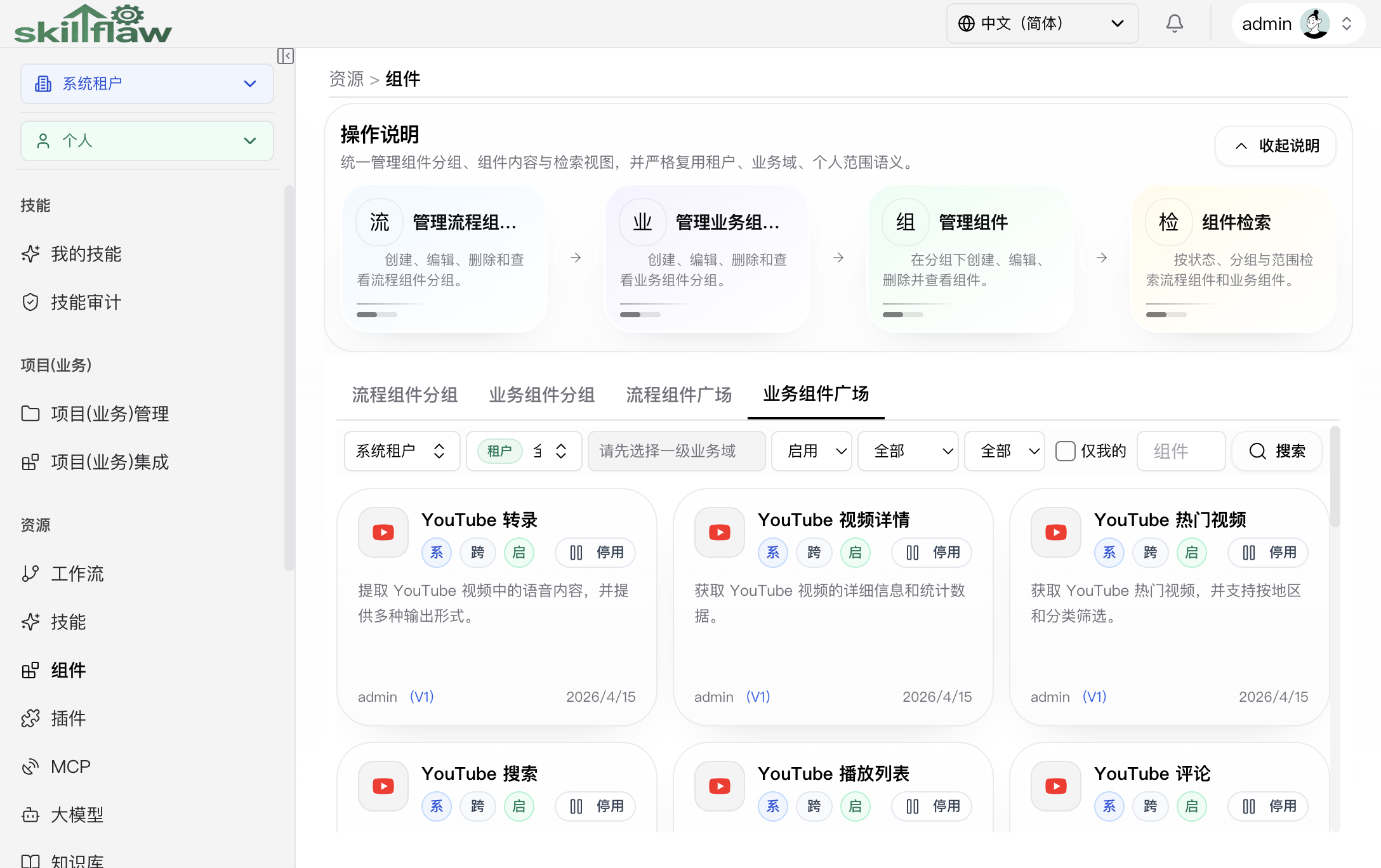Click 跨 badge on YouTube 视频详情
The width and height of the screenshot is (1381, 868).
point(814,553)
